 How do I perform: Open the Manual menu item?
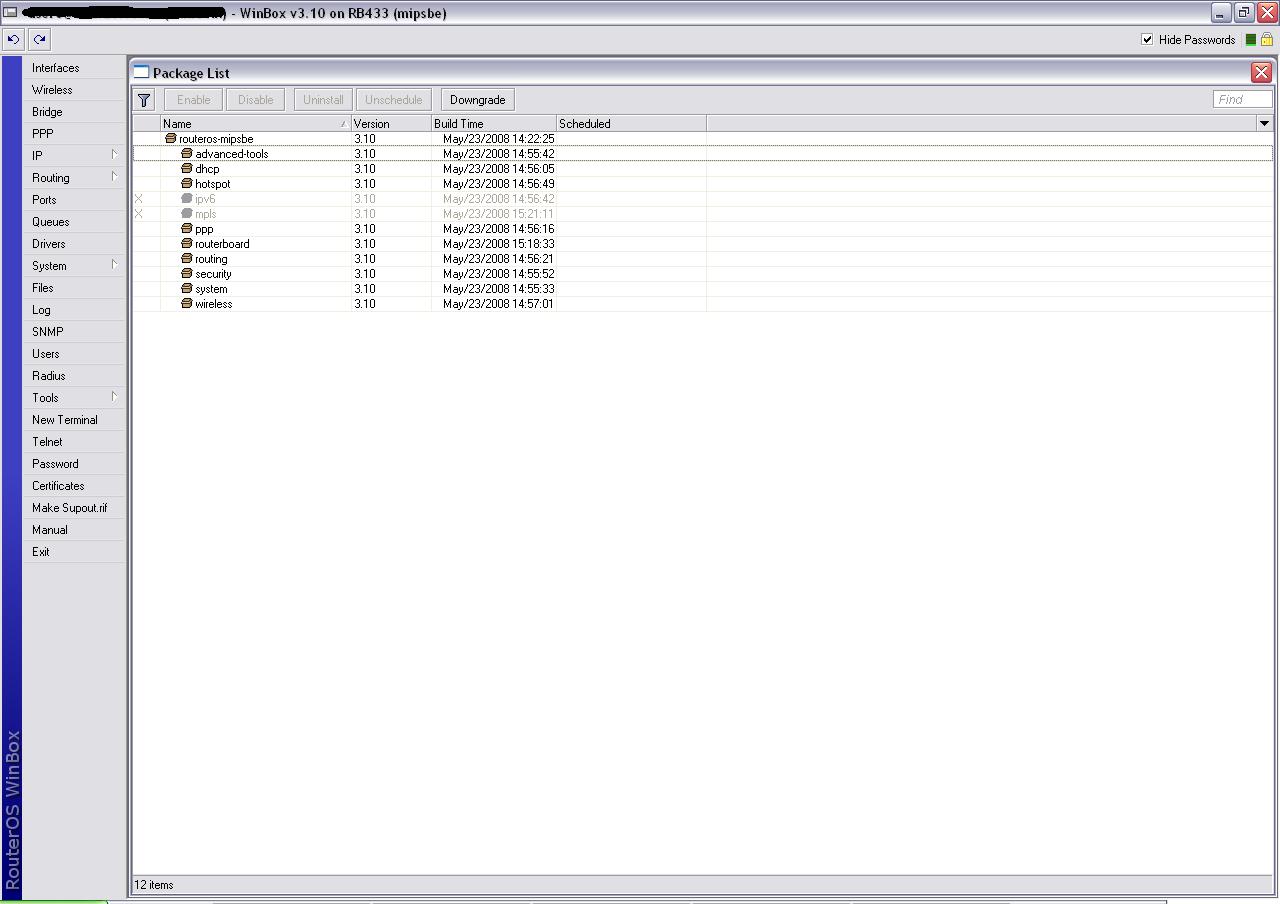click(x=74, y=530)
